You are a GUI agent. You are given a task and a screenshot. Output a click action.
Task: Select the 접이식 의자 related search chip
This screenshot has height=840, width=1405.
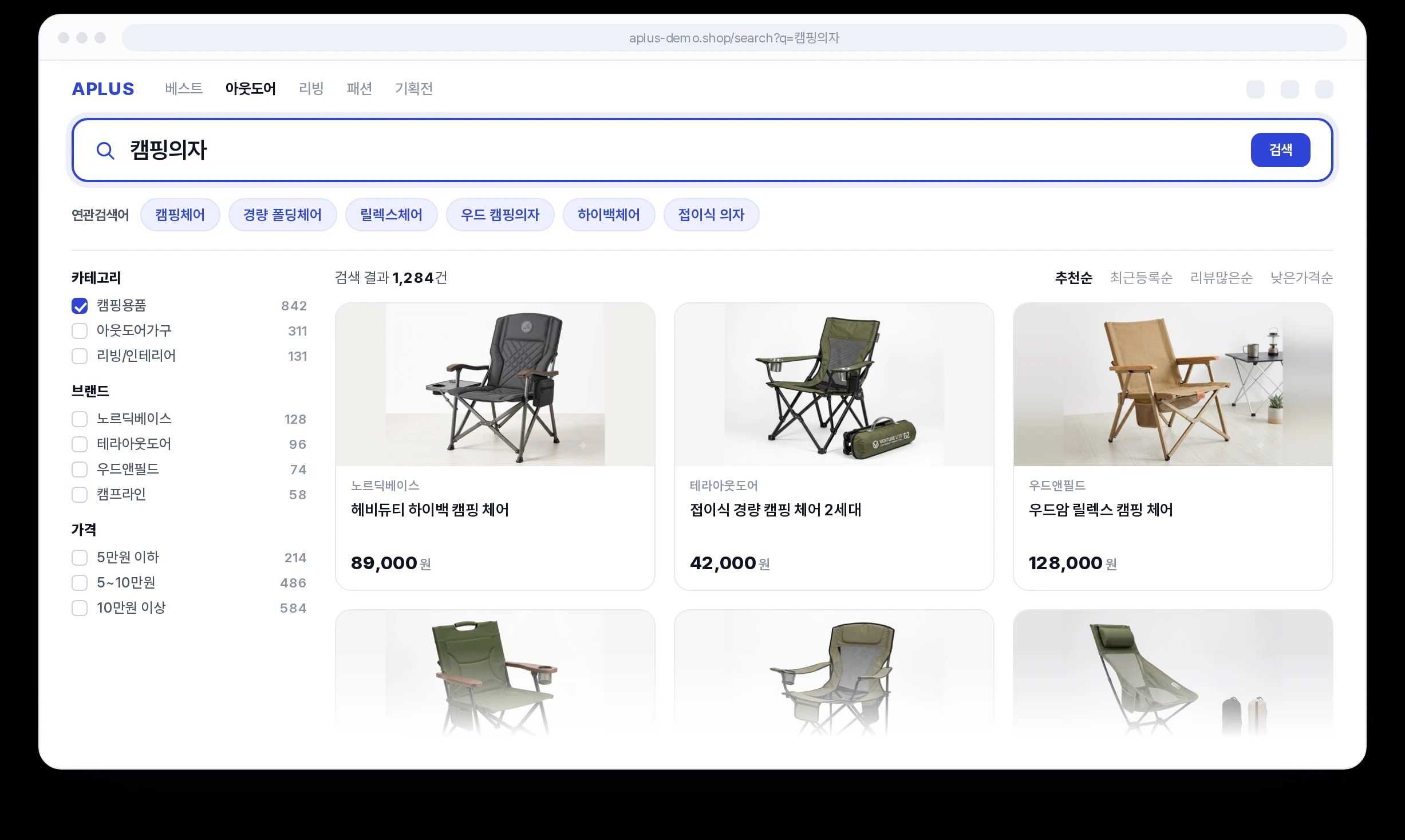711,215
